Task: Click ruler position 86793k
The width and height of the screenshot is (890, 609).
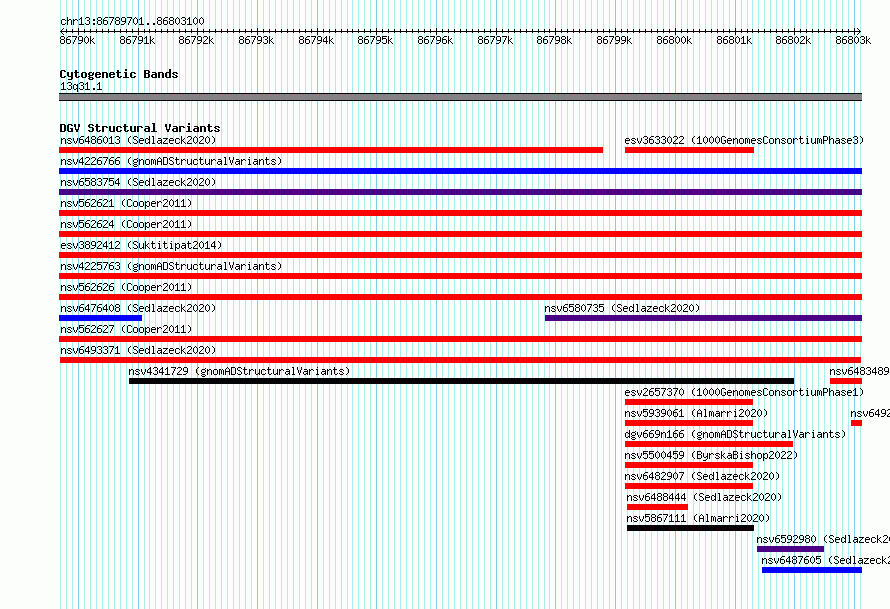Action: [x=256, y=40]
